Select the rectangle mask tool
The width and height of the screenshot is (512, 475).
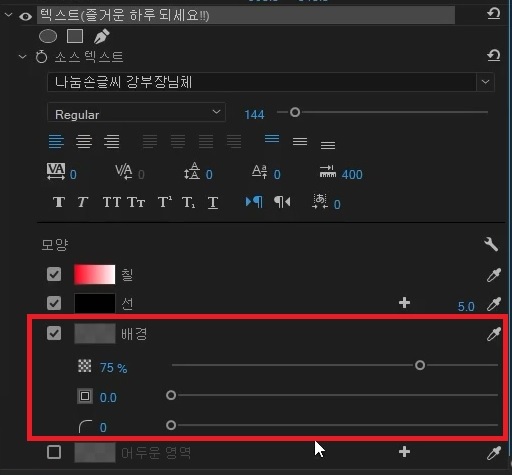[x=75, y=36]
